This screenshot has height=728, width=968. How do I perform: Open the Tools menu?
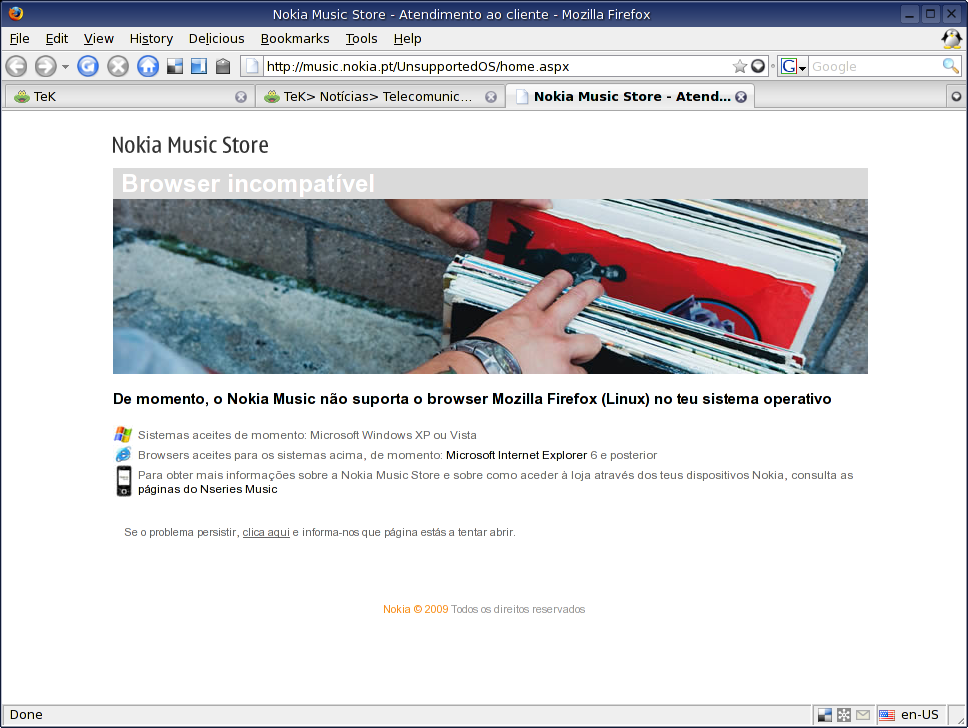point(362,38)
